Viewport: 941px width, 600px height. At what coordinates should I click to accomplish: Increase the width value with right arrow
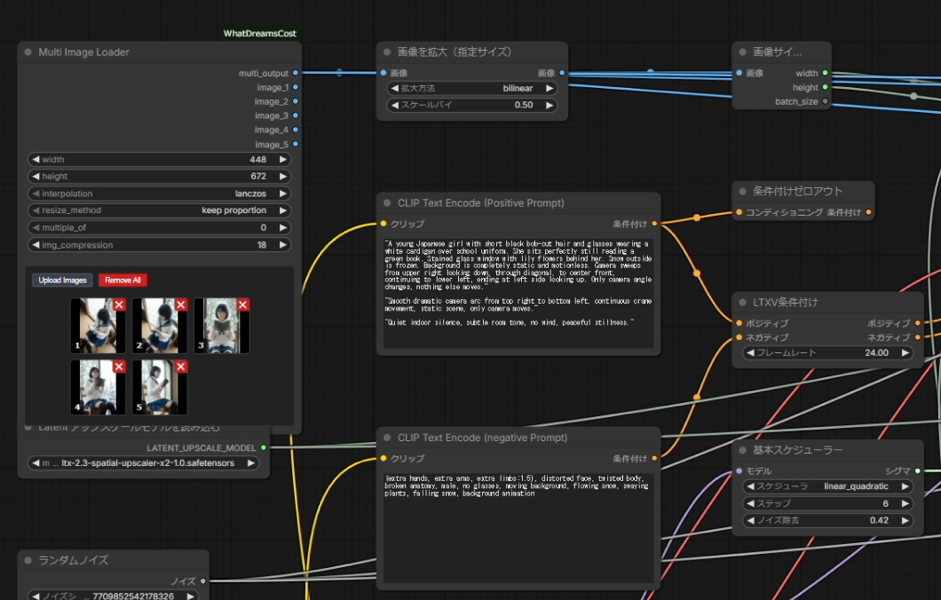click(283, 159)
